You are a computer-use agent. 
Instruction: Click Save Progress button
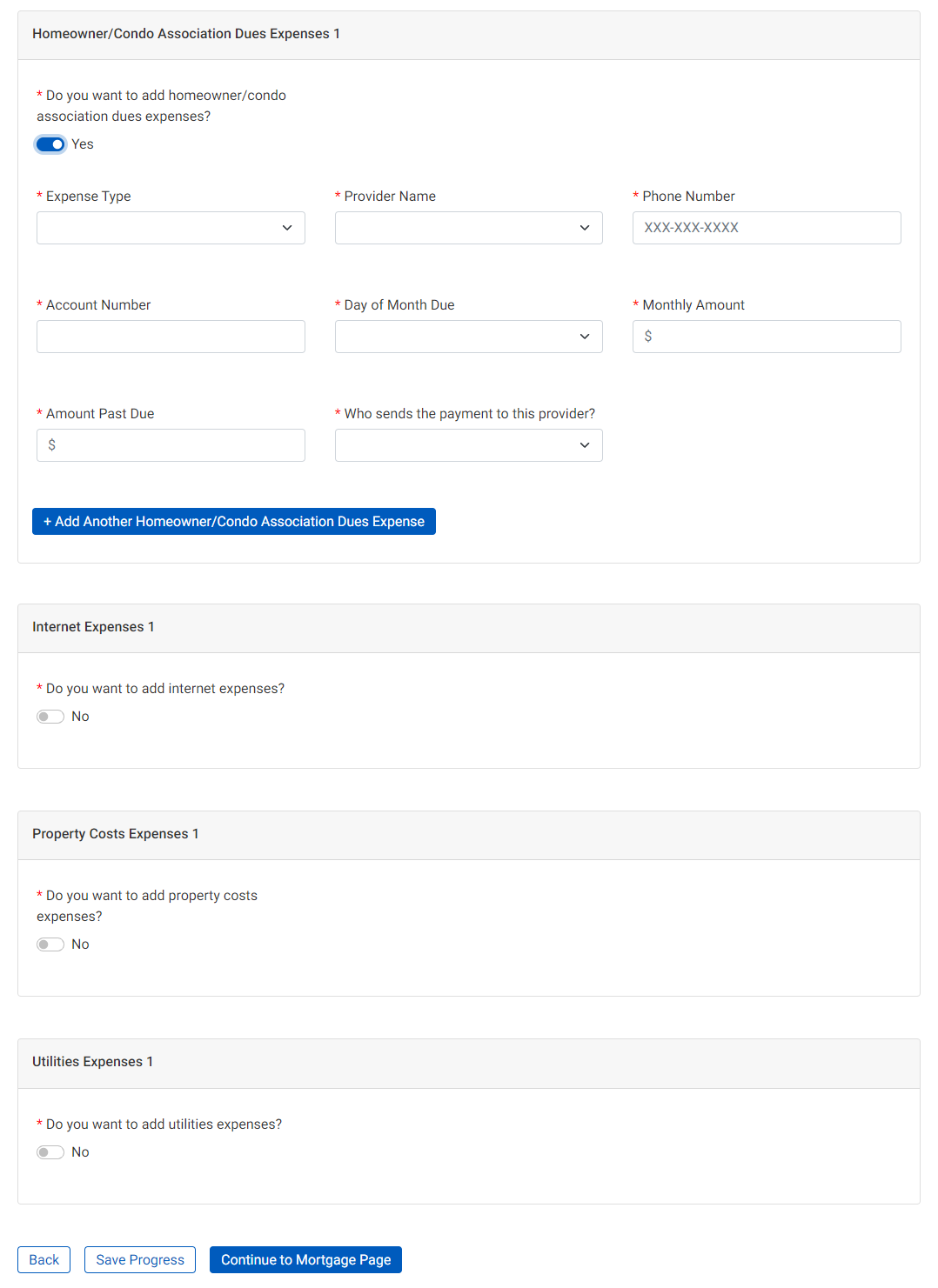coord(140,1260)
